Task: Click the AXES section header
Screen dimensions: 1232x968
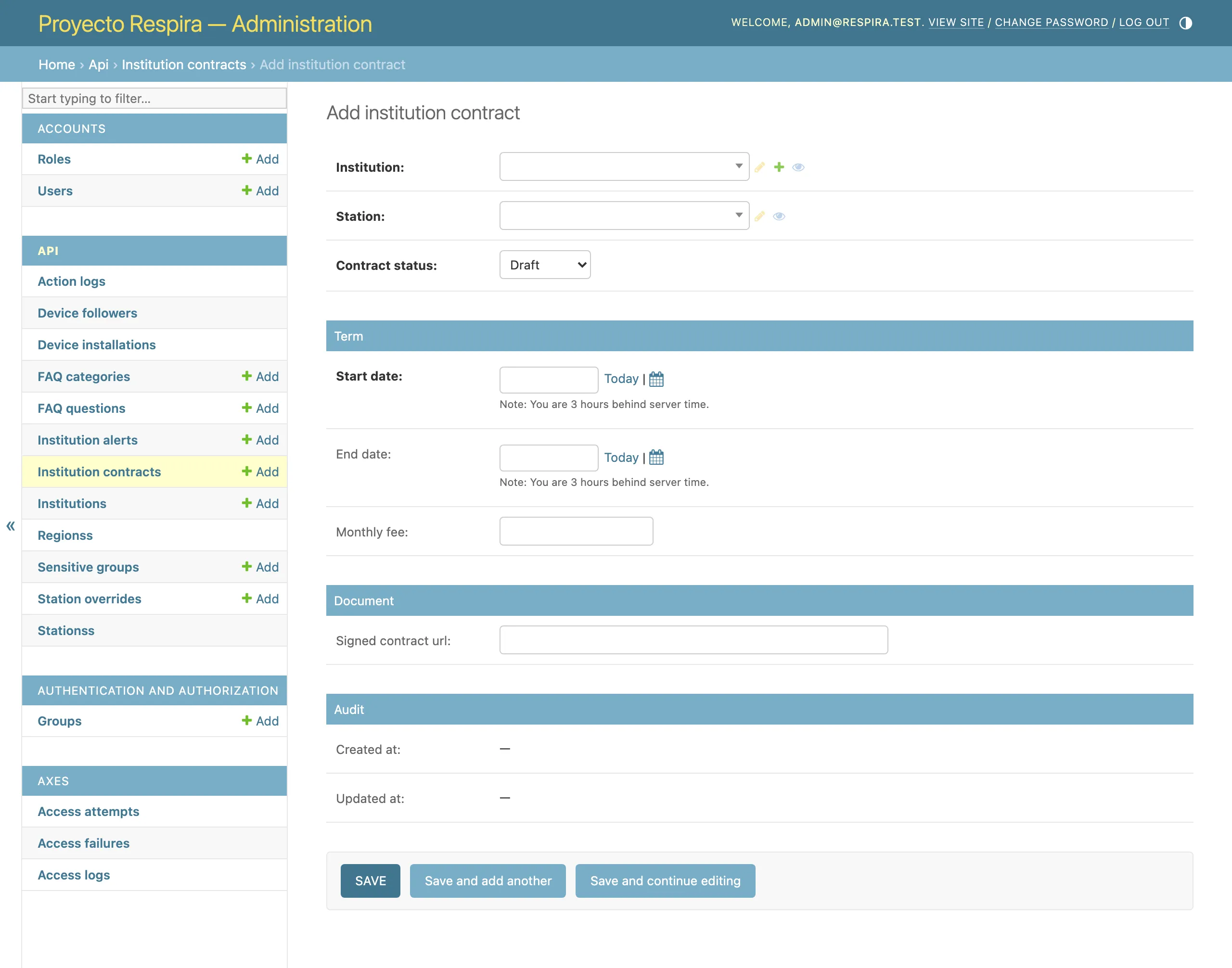Action: (53, 781)
